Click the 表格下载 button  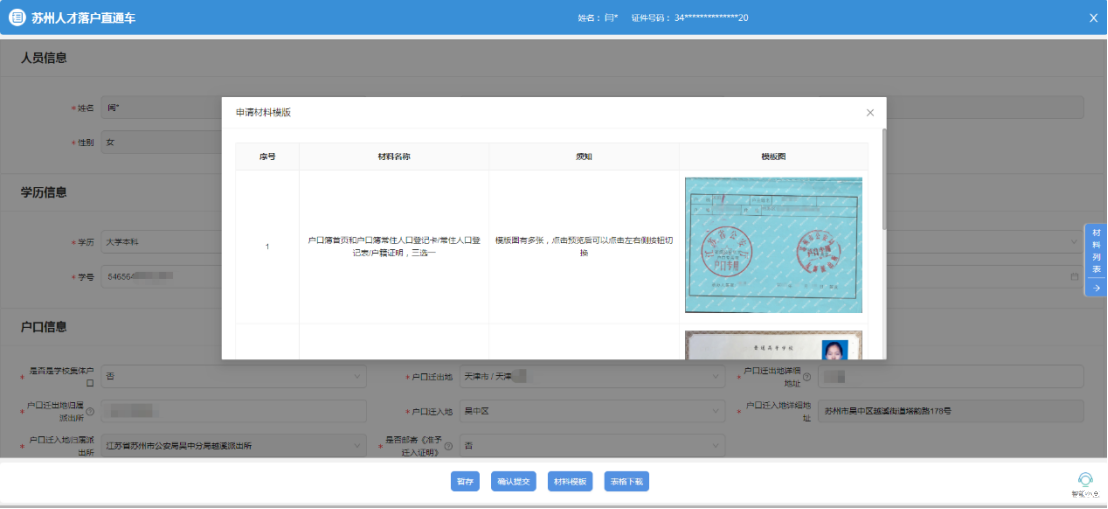coord(627,482)
